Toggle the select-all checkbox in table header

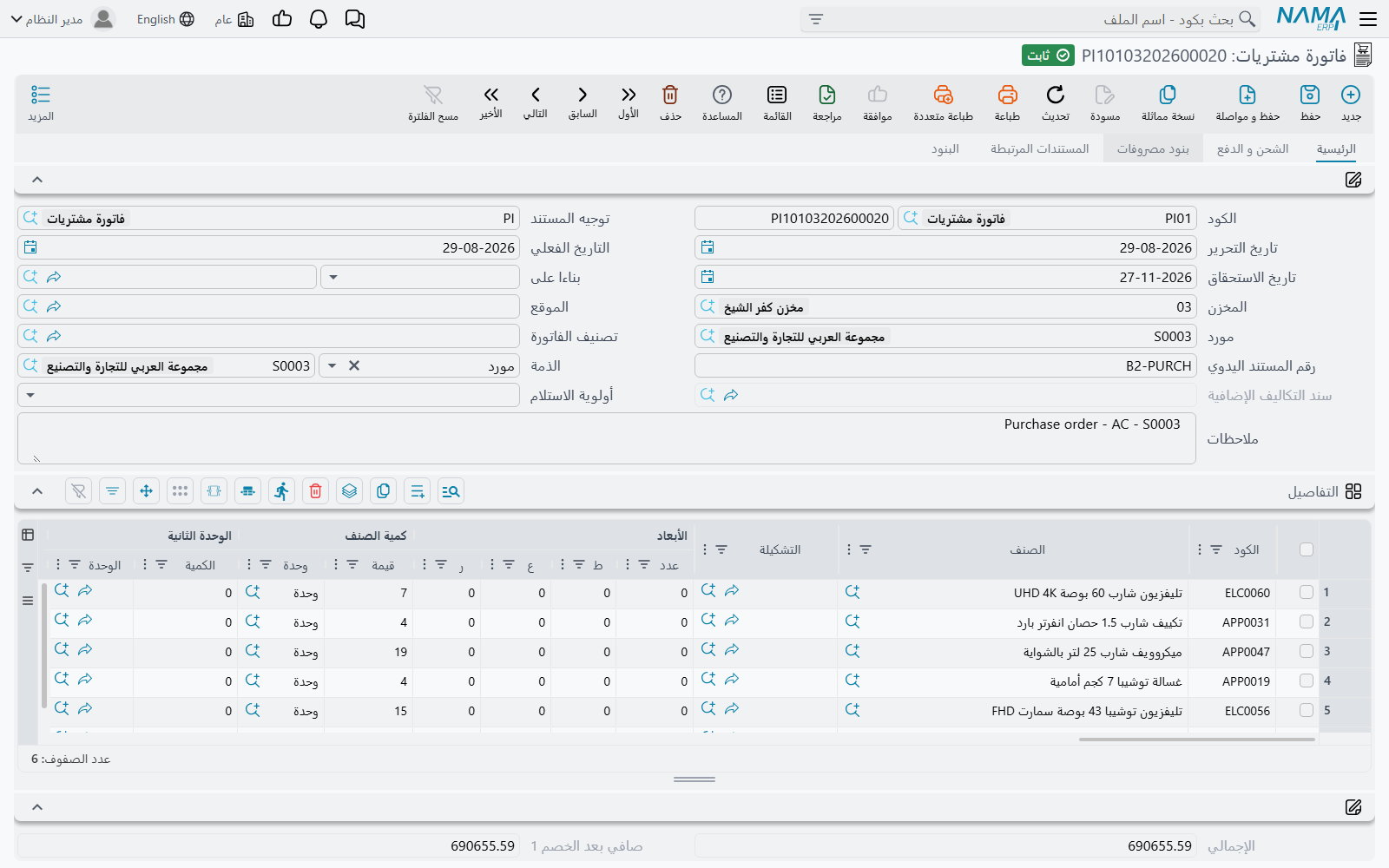[1307, 549]
